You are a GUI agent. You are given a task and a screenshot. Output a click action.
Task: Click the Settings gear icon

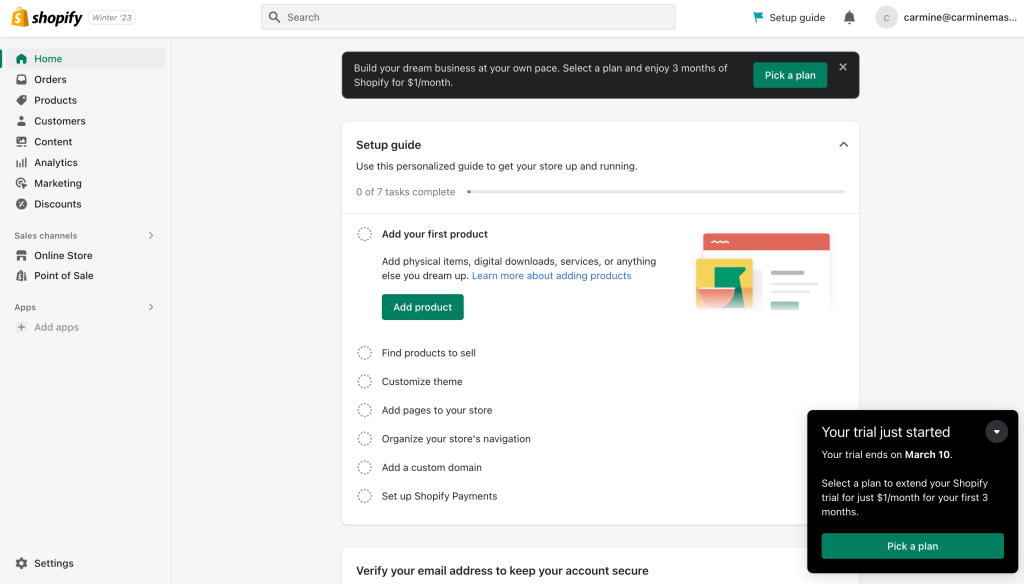coord(22,563)
